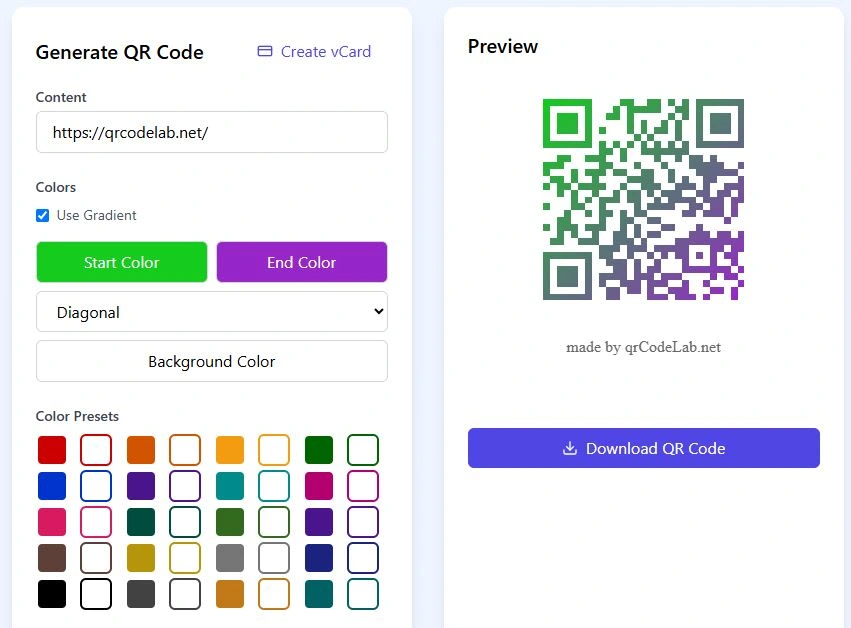Open the Diagonal gradient direction dropdown
851x628 pixels.
click(212, 312)
